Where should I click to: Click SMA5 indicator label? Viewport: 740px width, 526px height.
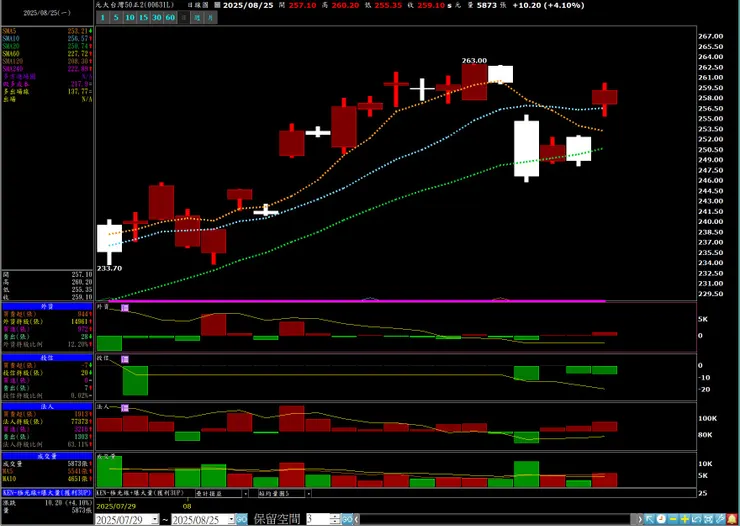[x=9, y=31]
